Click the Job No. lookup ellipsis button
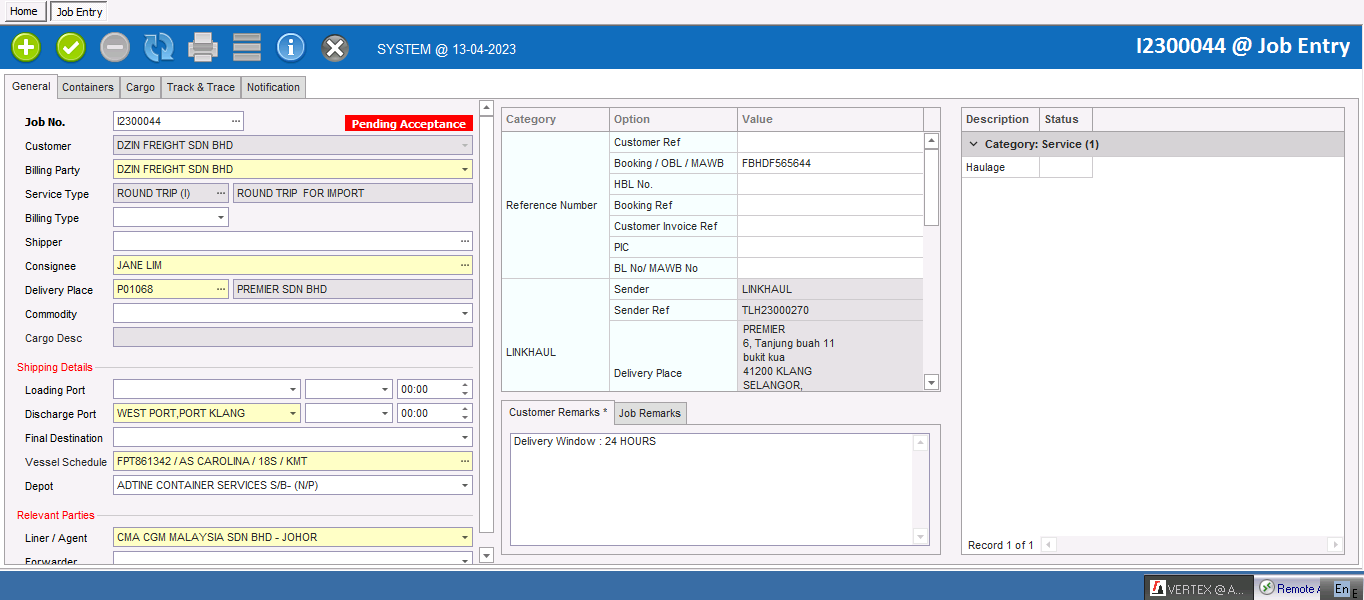The height and width of the screenshot is (600, 1364). 236,121
